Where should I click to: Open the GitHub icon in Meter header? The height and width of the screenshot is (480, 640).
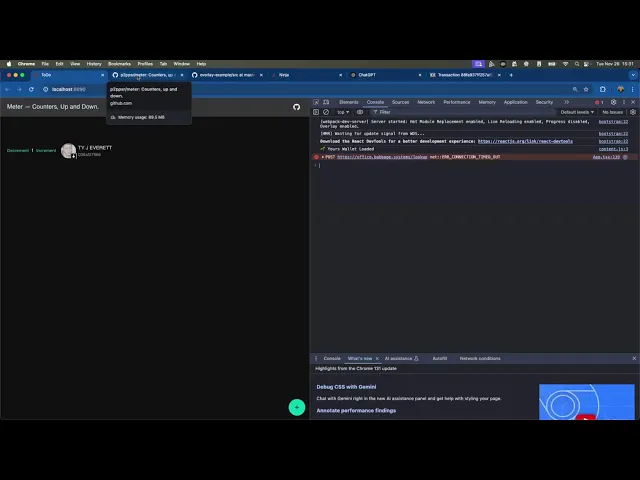[x=296, y=107]
